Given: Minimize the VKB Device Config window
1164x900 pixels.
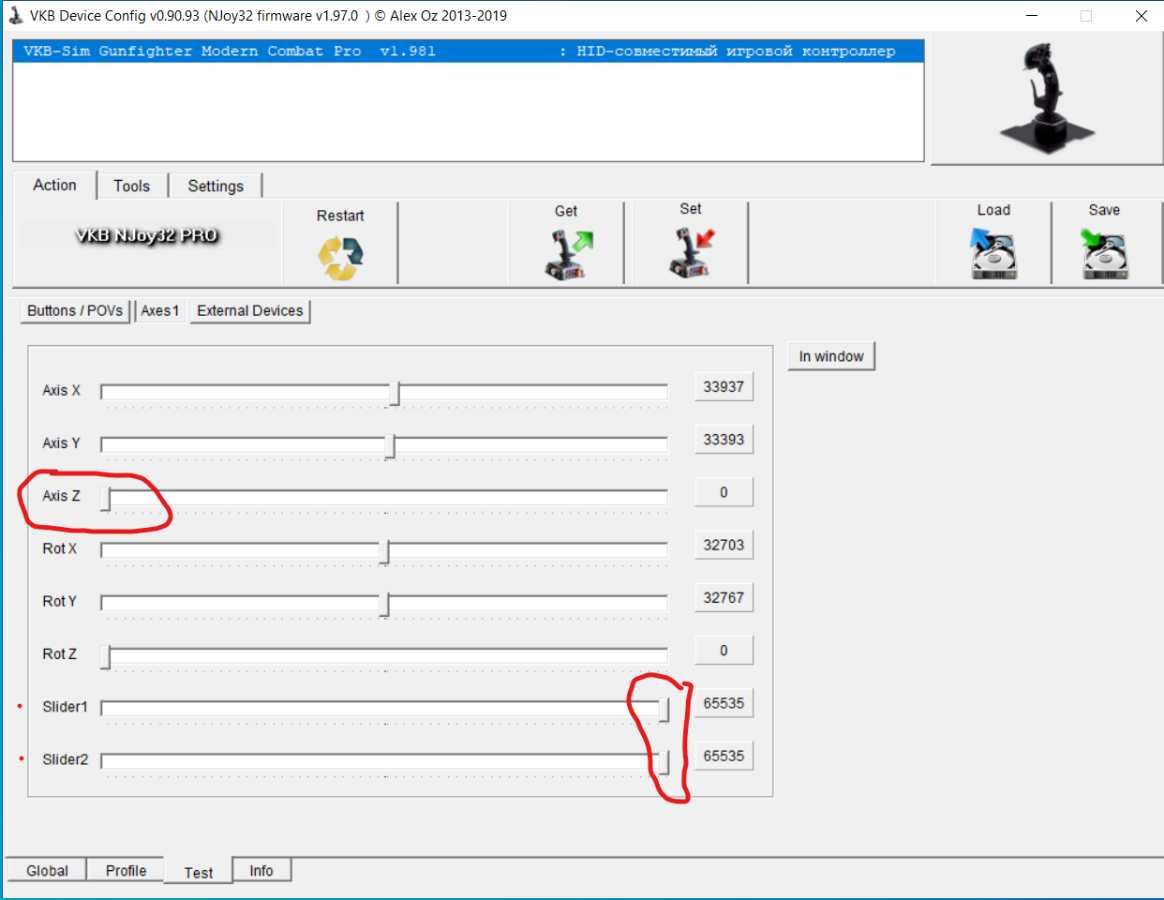Looking at the screenshot, I should 1032,16.
